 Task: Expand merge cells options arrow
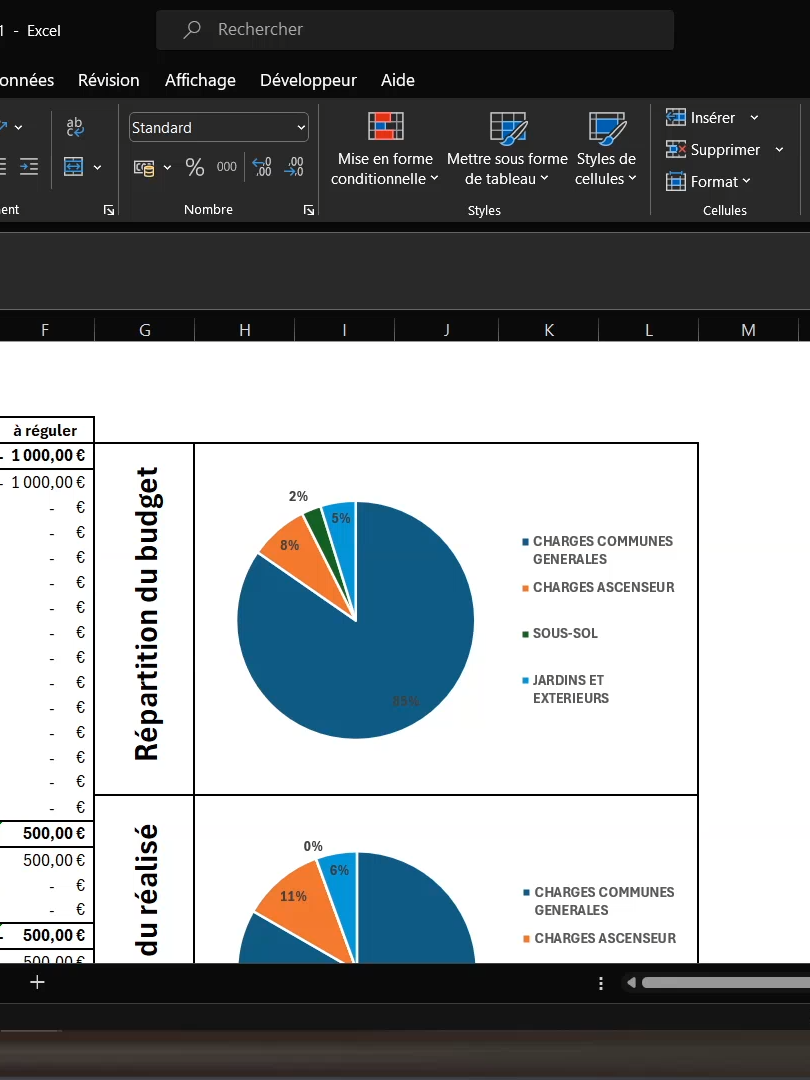coord(97,167)
